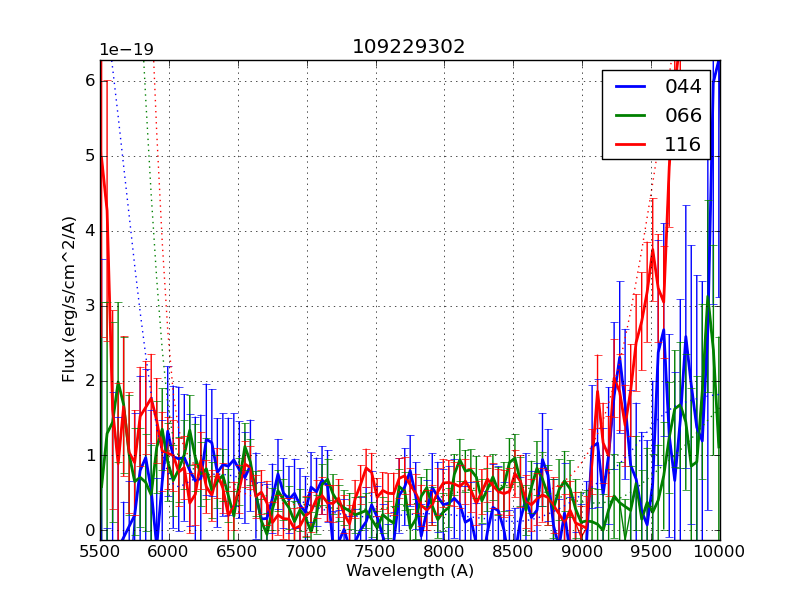800x600 pixels.
Task: Click the Flux y-axis label
Action: coord(69,299)
